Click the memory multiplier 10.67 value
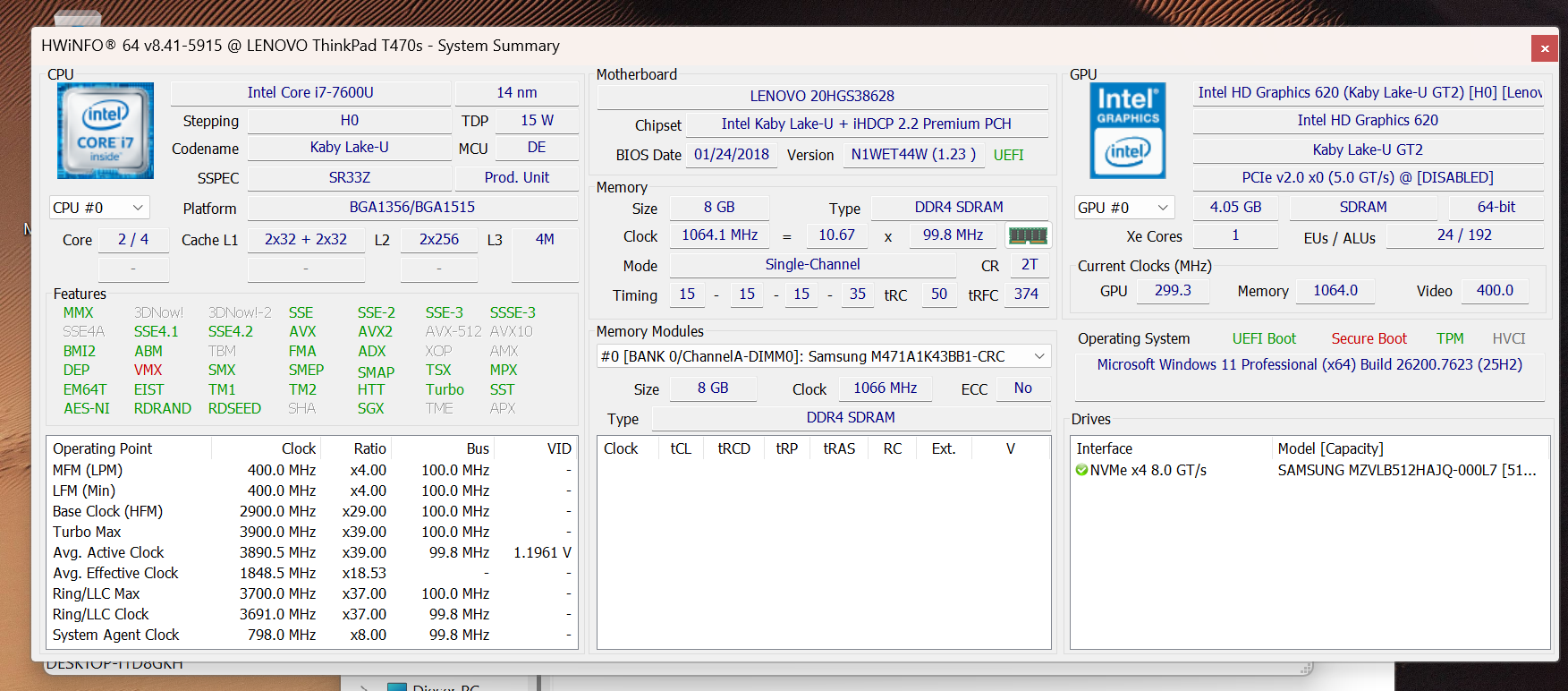Screen dimensions: 1568x691 (837, 235)
